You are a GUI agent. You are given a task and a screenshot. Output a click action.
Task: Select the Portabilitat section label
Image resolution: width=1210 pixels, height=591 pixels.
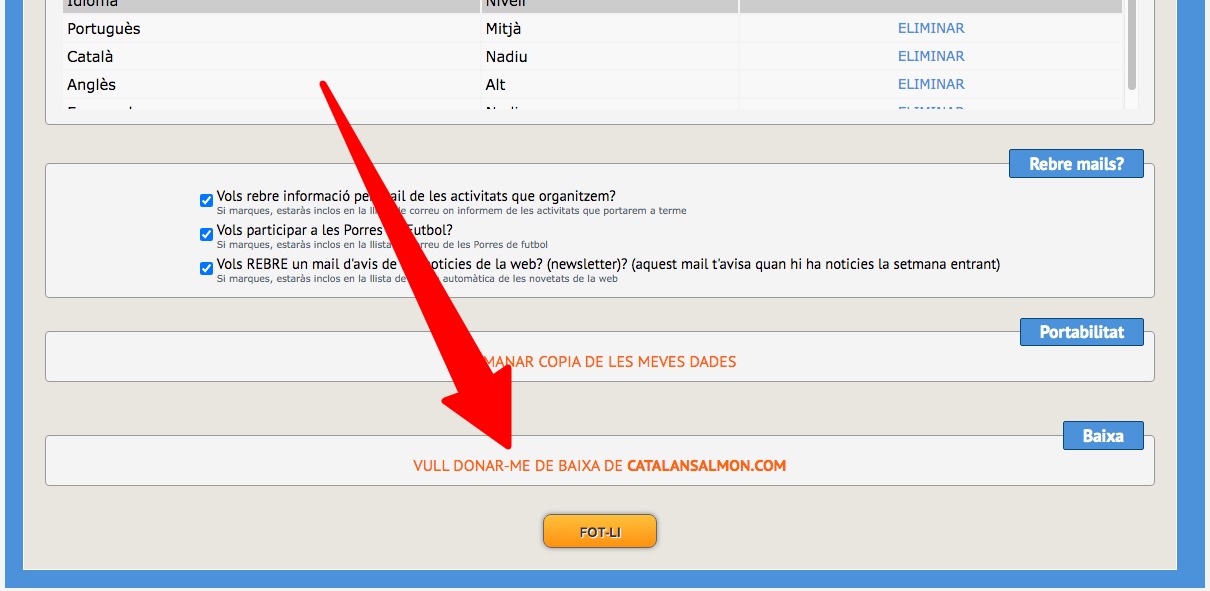[1082, 332]
